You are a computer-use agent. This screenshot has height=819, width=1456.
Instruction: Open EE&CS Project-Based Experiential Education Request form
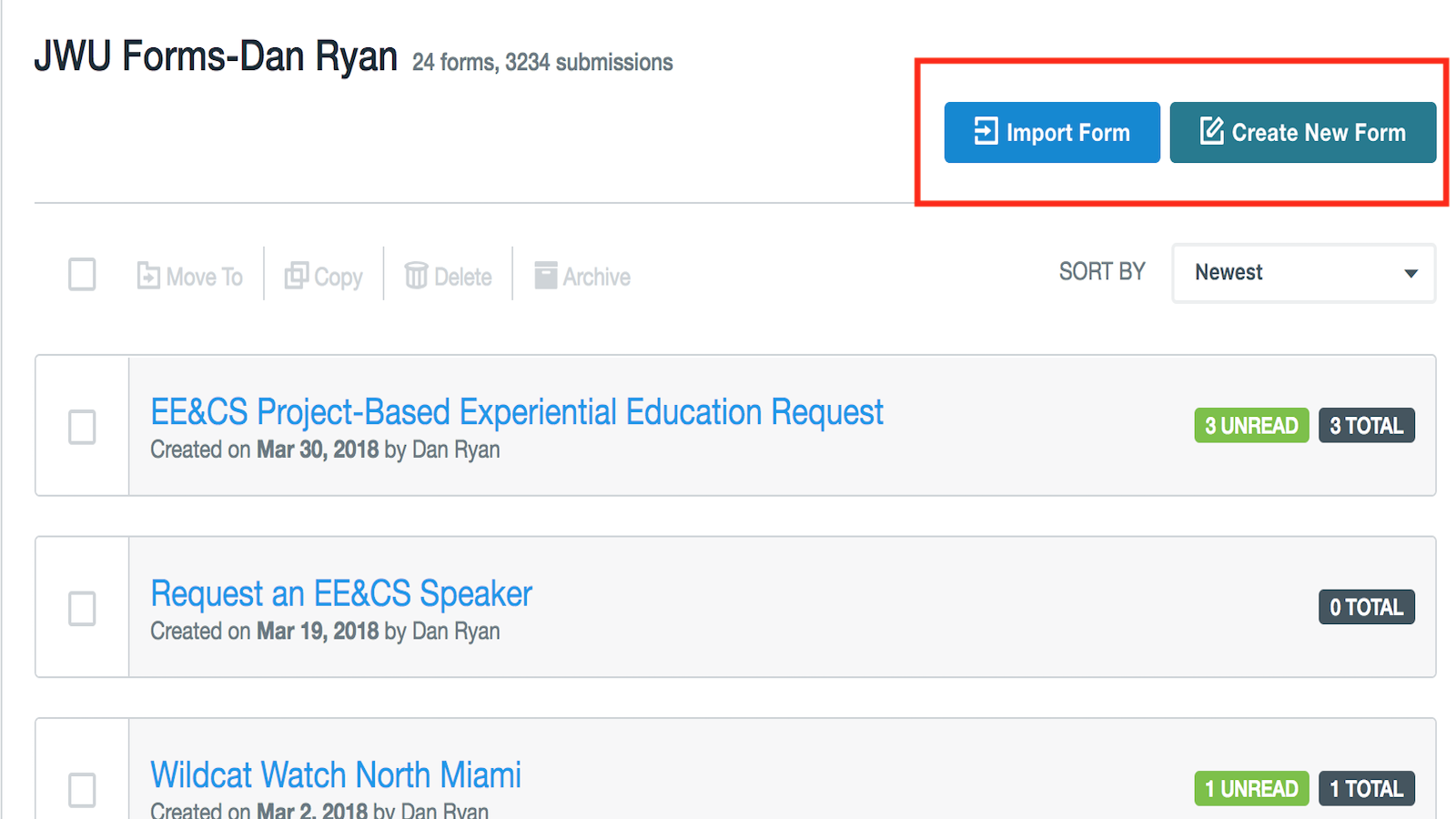click(517, 412)
